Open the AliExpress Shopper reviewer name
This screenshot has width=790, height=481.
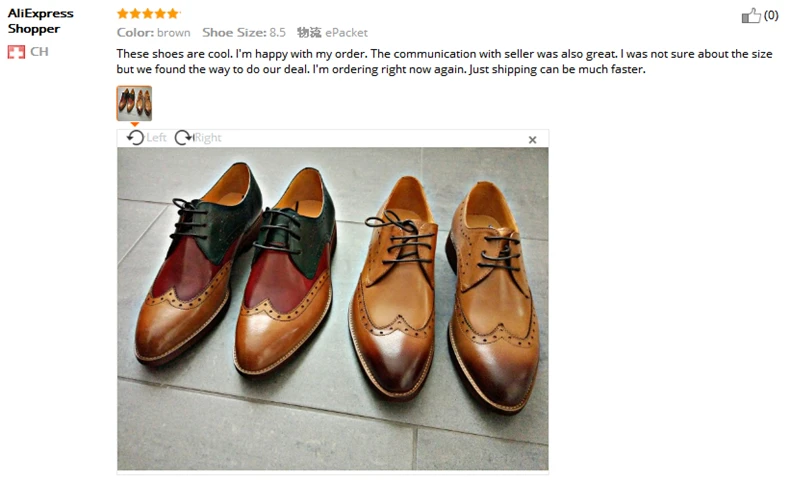(40, 21)
